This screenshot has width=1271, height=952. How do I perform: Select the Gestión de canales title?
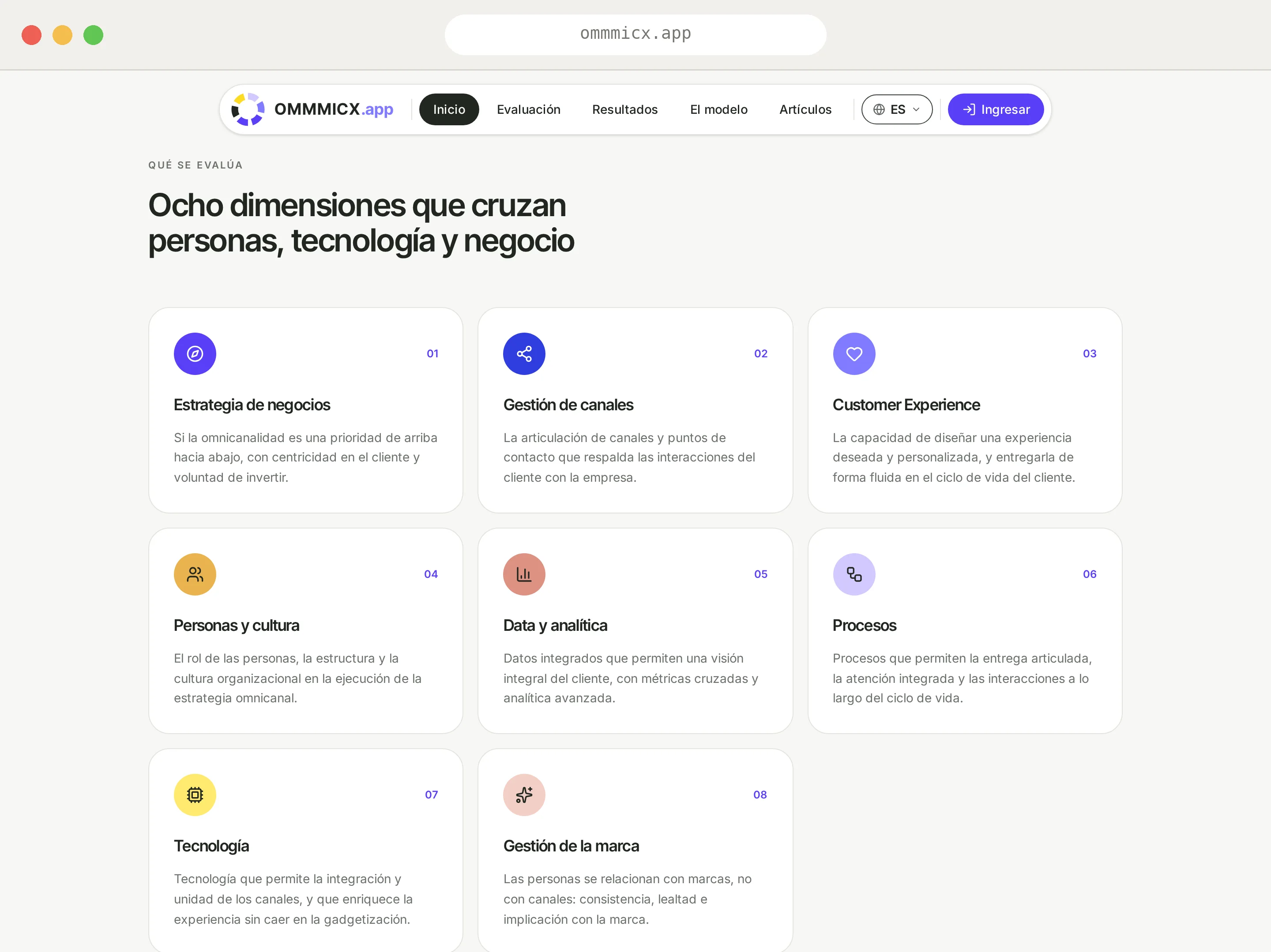click(x=568, y=405)
